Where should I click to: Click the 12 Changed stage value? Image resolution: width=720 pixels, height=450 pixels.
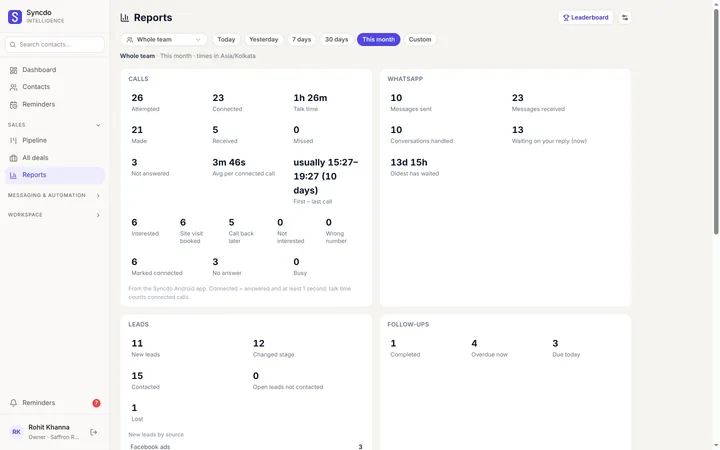259,343
